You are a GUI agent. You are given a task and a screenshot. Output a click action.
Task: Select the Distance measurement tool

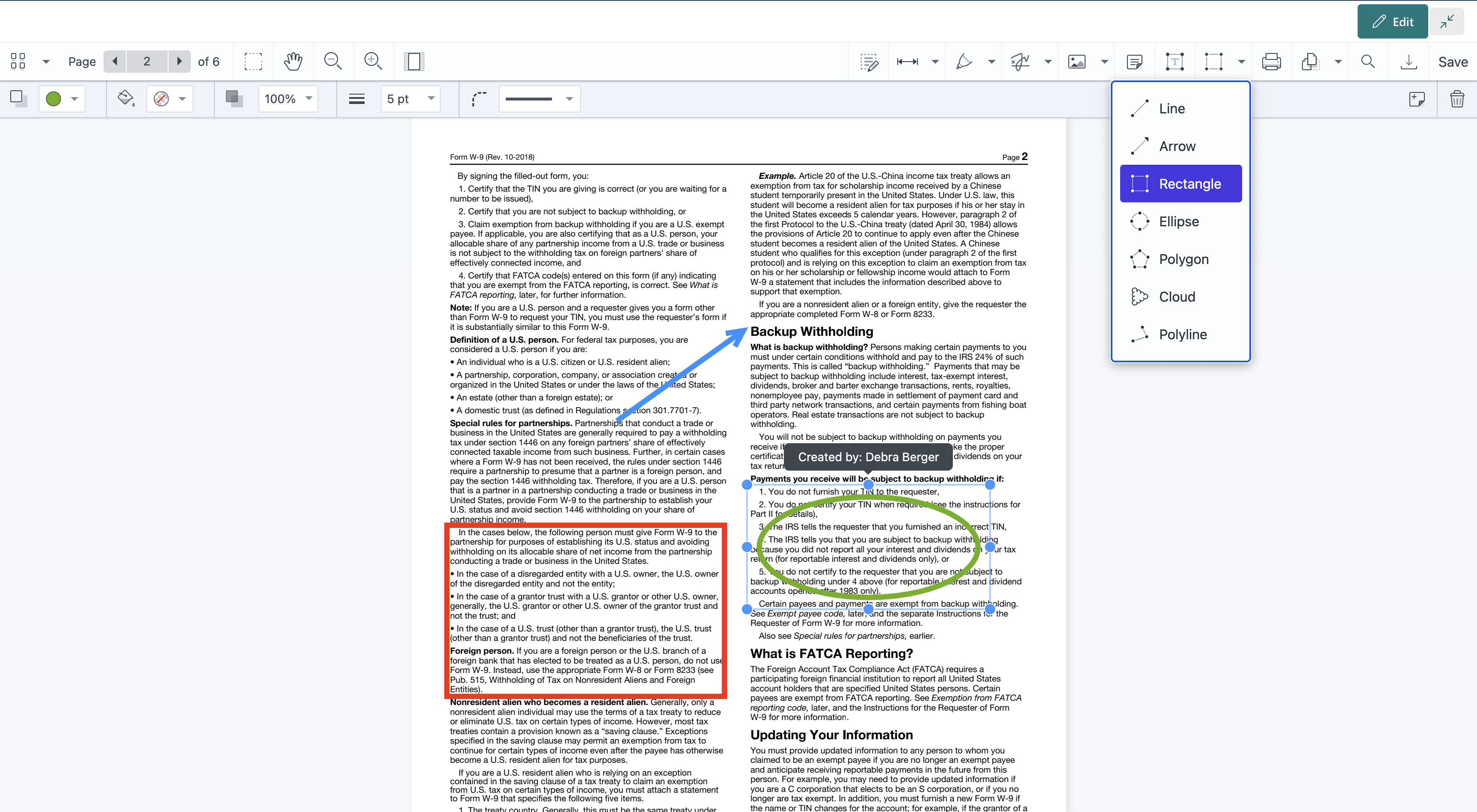[x=907, y=61]
